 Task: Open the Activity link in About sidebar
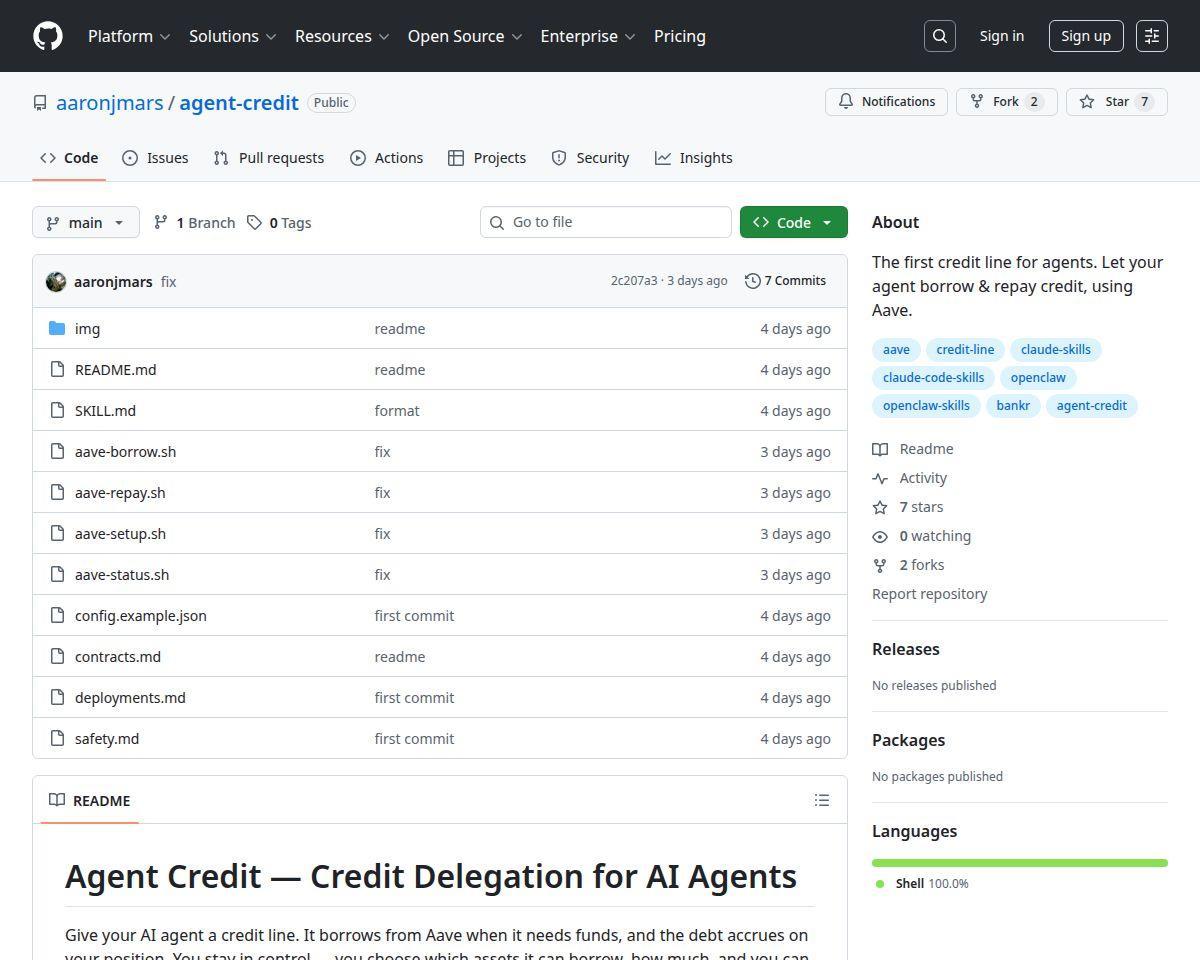click(910, 478)
